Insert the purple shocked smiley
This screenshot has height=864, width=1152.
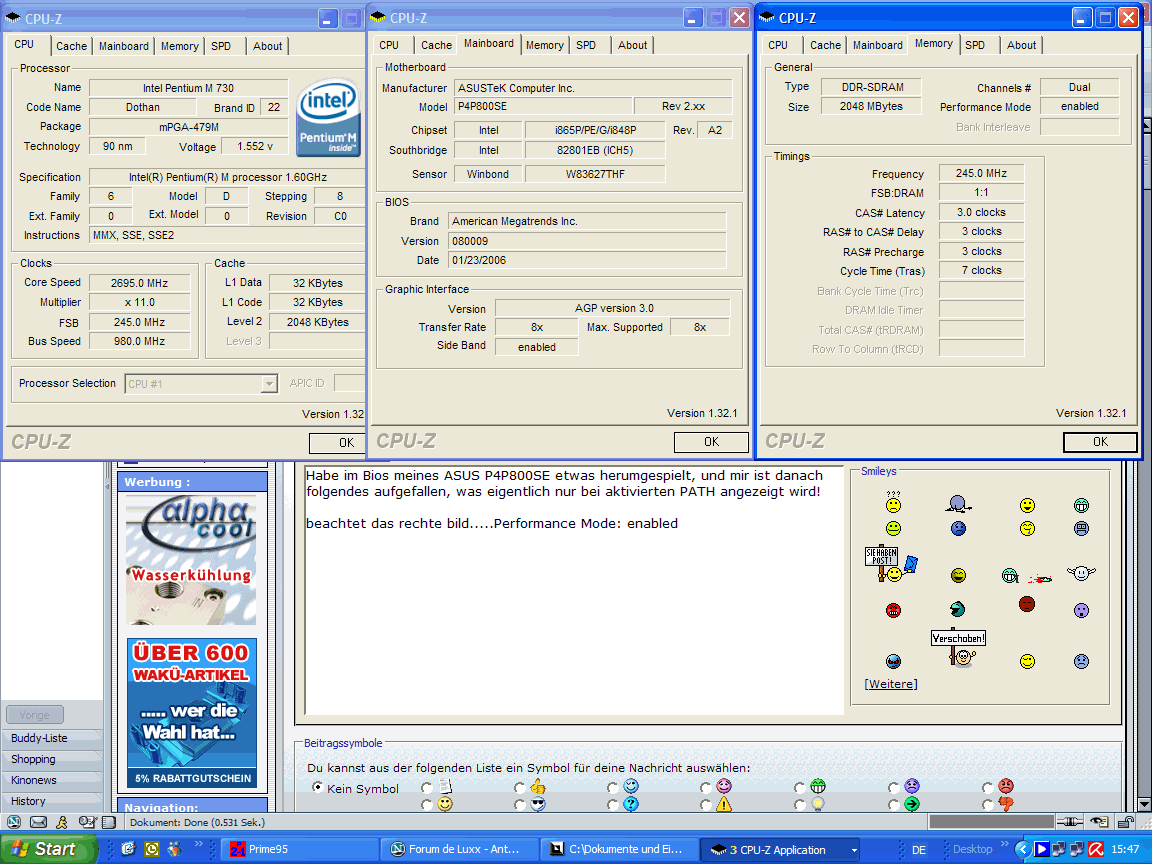point(1081,610)
